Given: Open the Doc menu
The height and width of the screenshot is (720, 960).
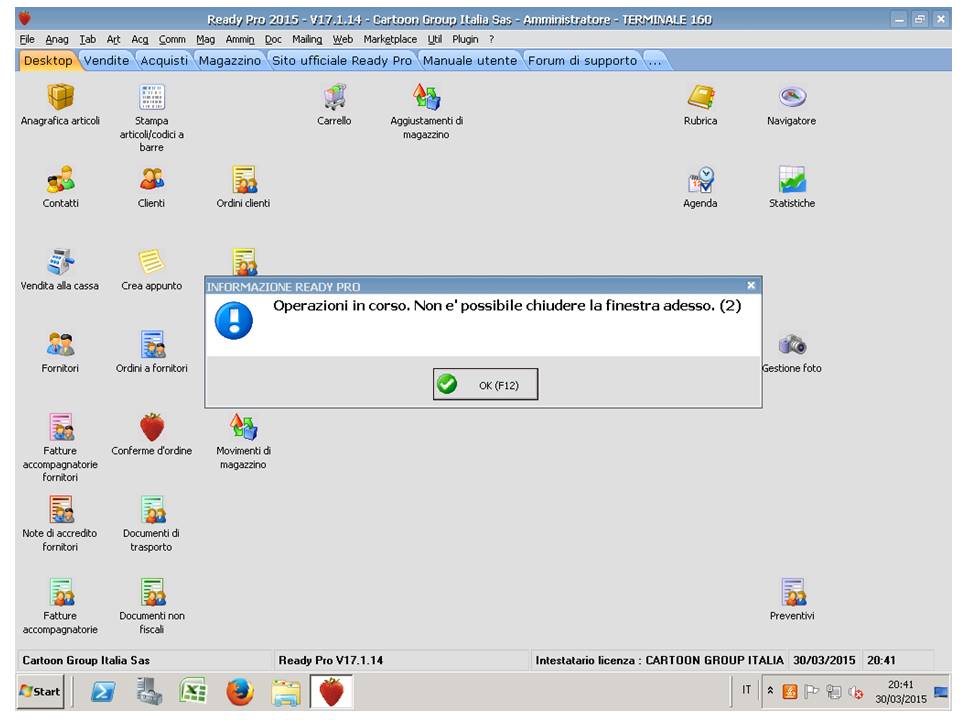Looking at the screenshot, I should tap(273, 39).
